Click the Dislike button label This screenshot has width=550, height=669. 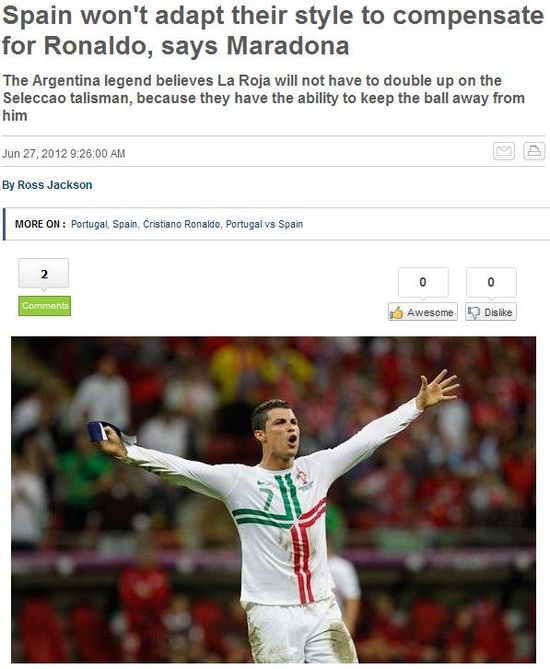(498, 312)
